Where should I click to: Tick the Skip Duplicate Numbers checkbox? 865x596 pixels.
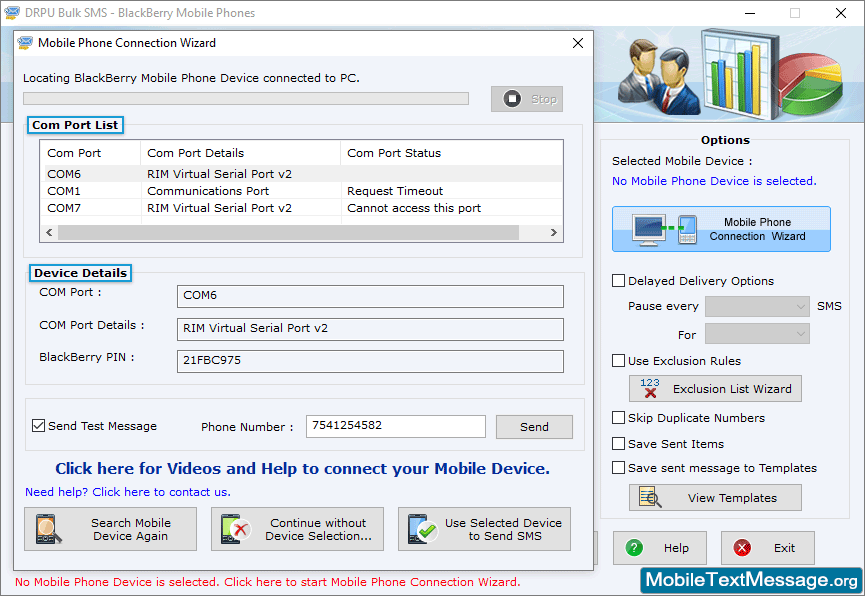618,417
